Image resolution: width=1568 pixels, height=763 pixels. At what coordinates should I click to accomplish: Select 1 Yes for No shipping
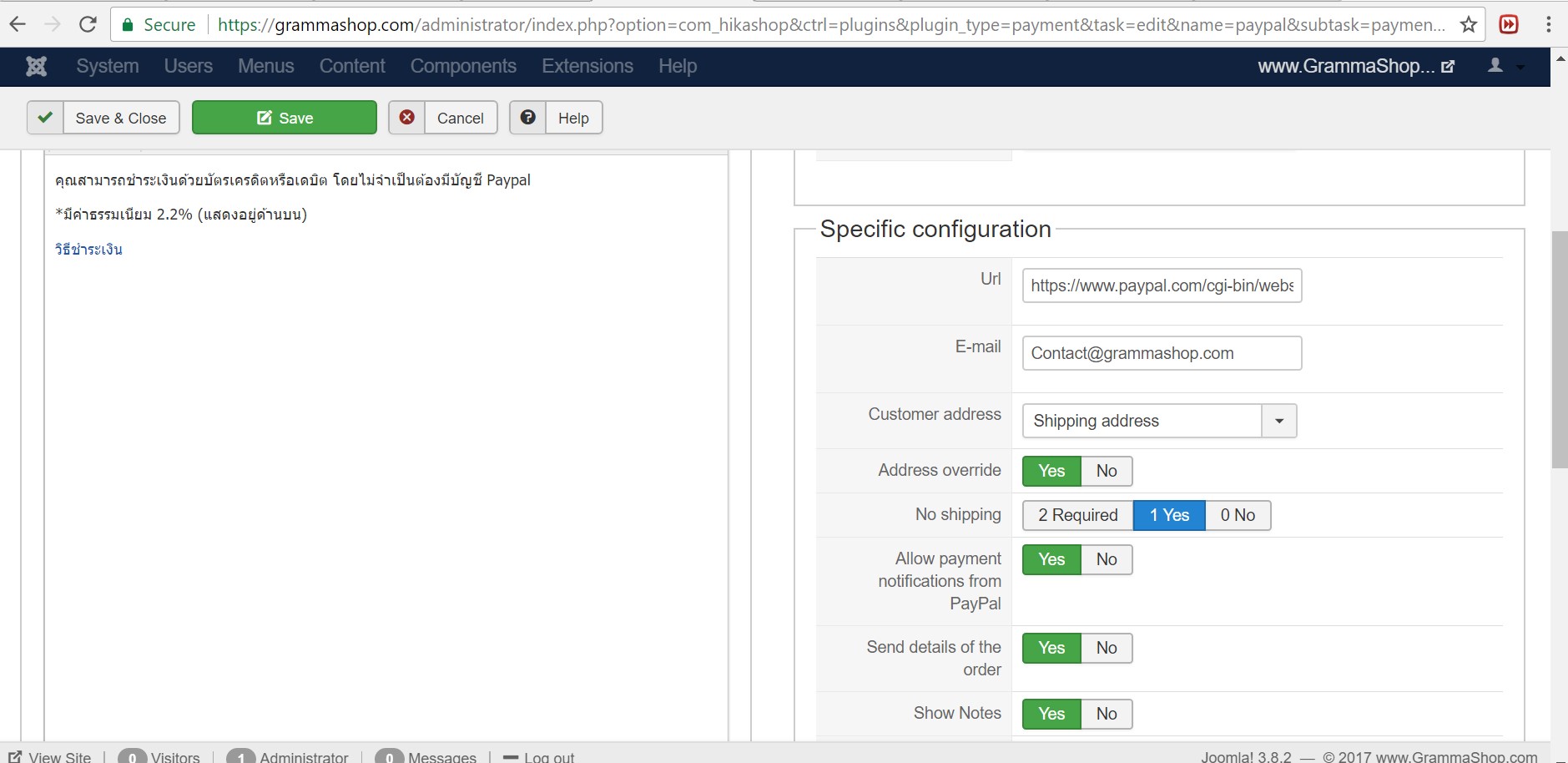point(1169,515)
